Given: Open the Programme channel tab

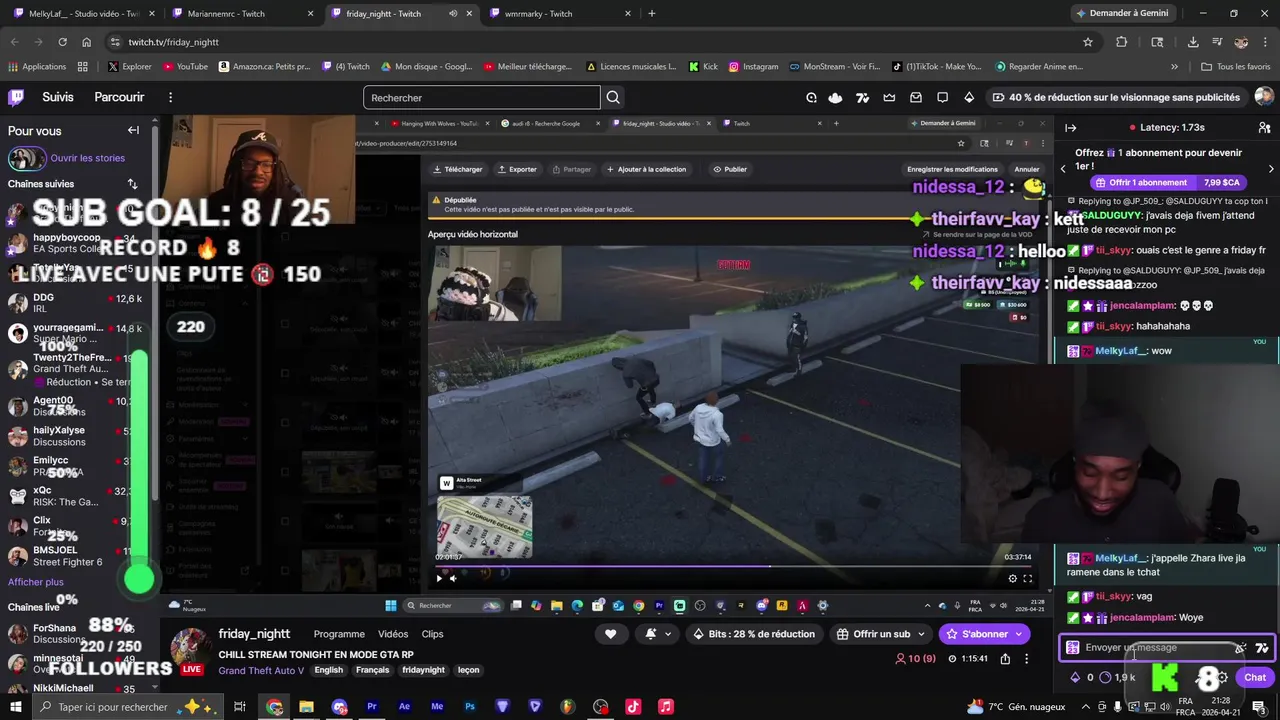Looking at the screenshot, I should pos(339,634).
